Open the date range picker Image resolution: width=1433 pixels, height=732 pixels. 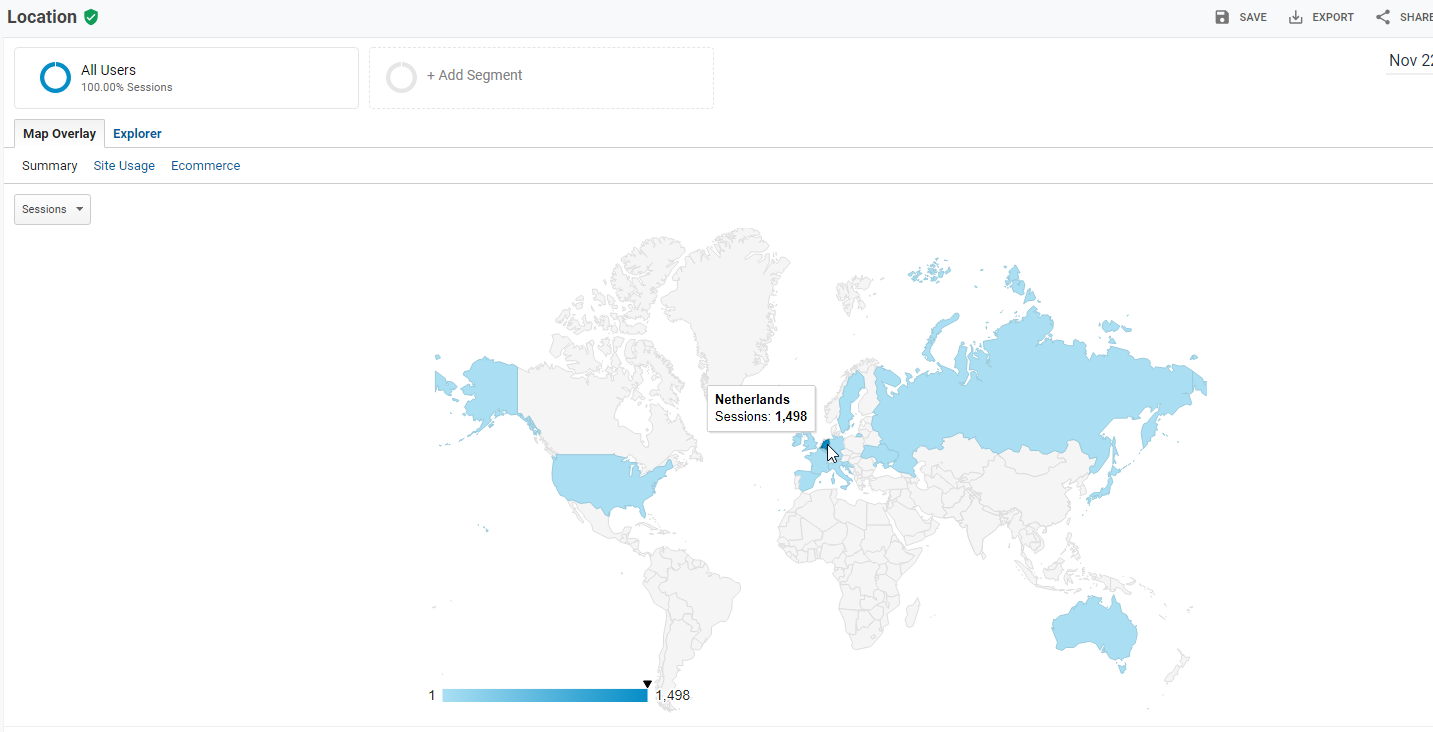click(1408, 61)
